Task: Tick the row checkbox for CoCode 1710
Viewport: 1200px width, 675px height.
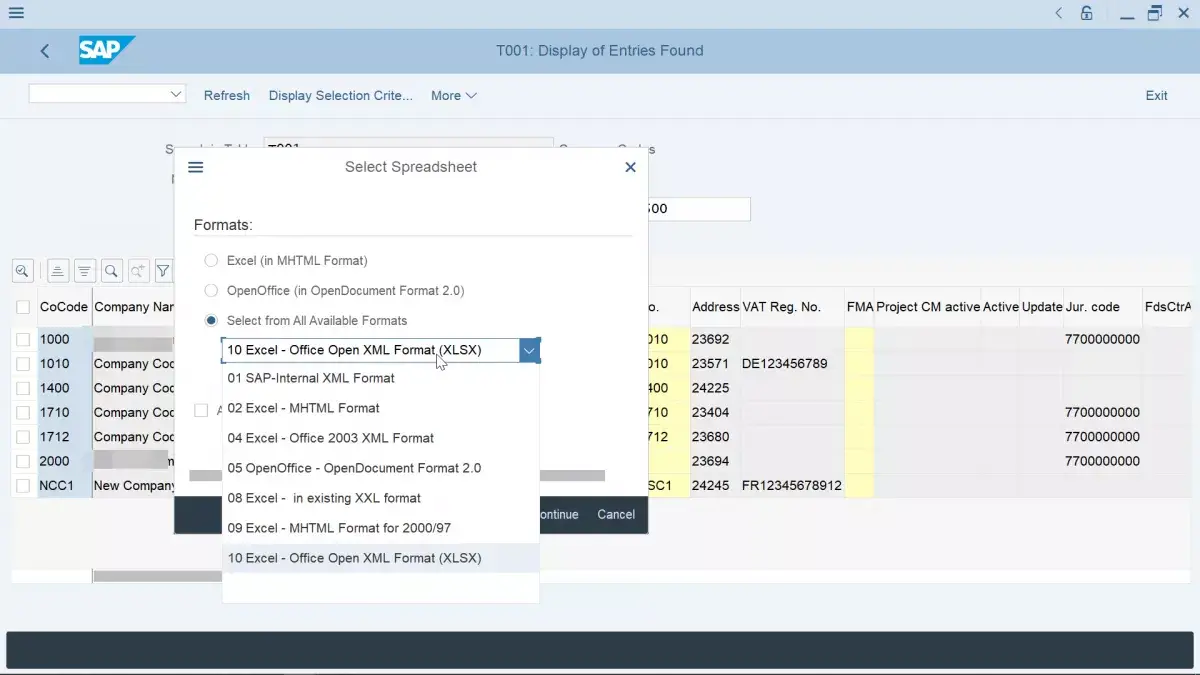Action: point(23,413)
